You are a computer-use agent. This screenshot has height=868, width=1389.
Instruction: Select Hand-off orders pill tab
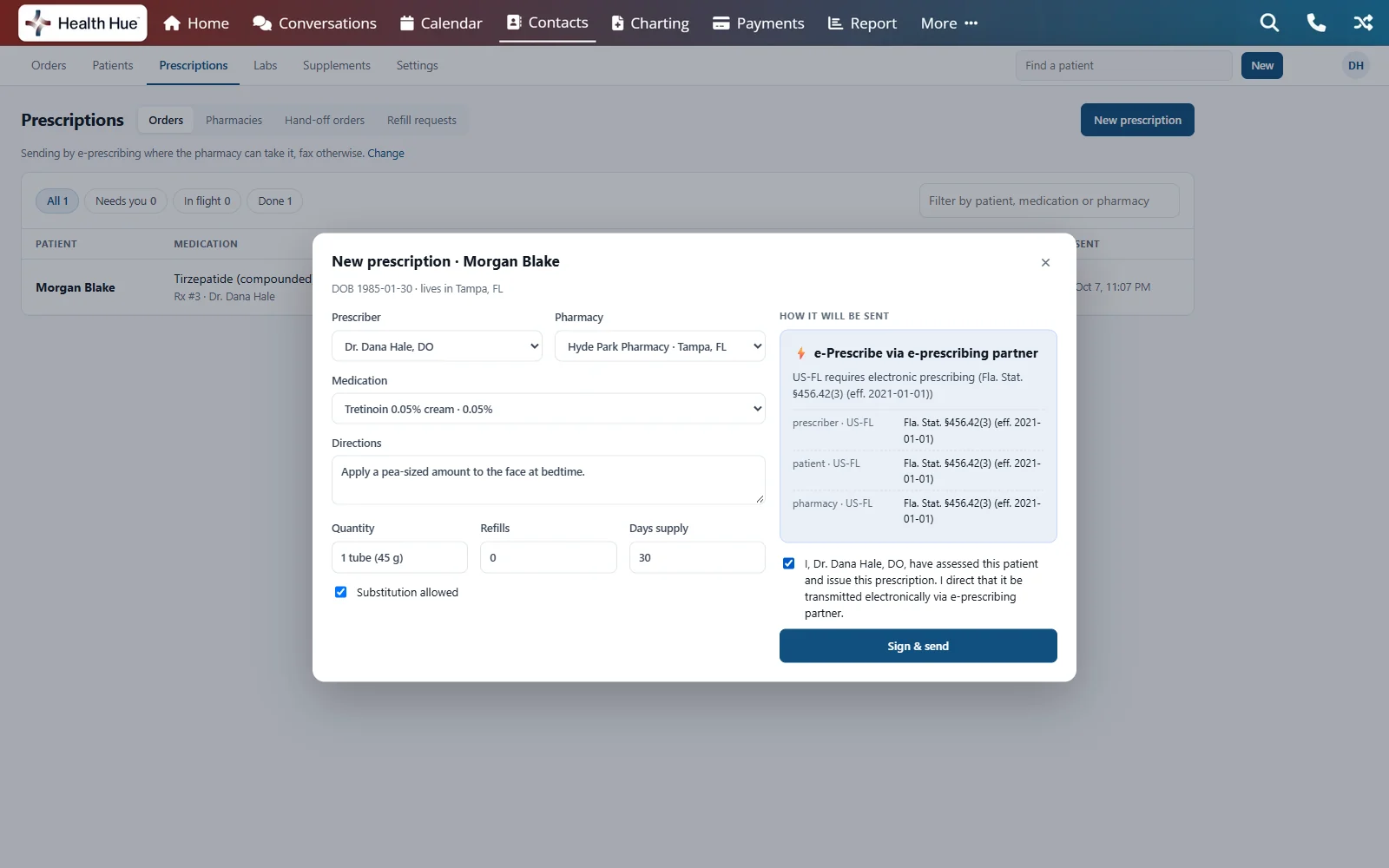325,120
